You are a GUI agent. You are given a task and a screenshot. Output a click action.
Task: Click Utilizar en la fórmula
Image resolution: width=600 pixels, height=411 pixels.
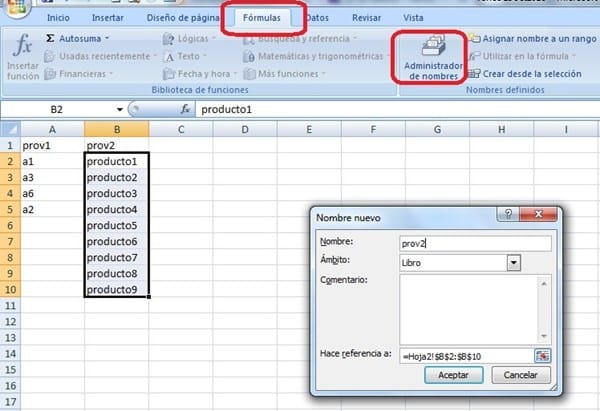tap(522, 56)
